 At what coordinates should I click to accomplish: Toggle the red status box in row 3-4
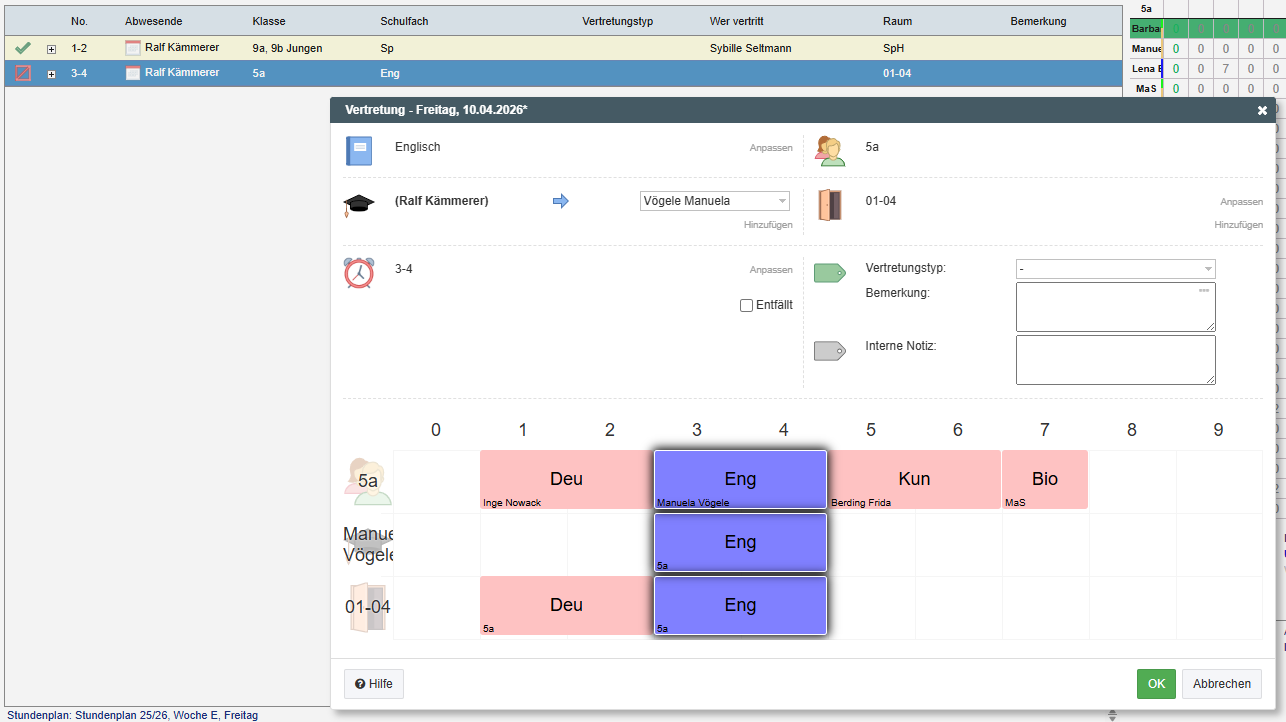point(23,73)
